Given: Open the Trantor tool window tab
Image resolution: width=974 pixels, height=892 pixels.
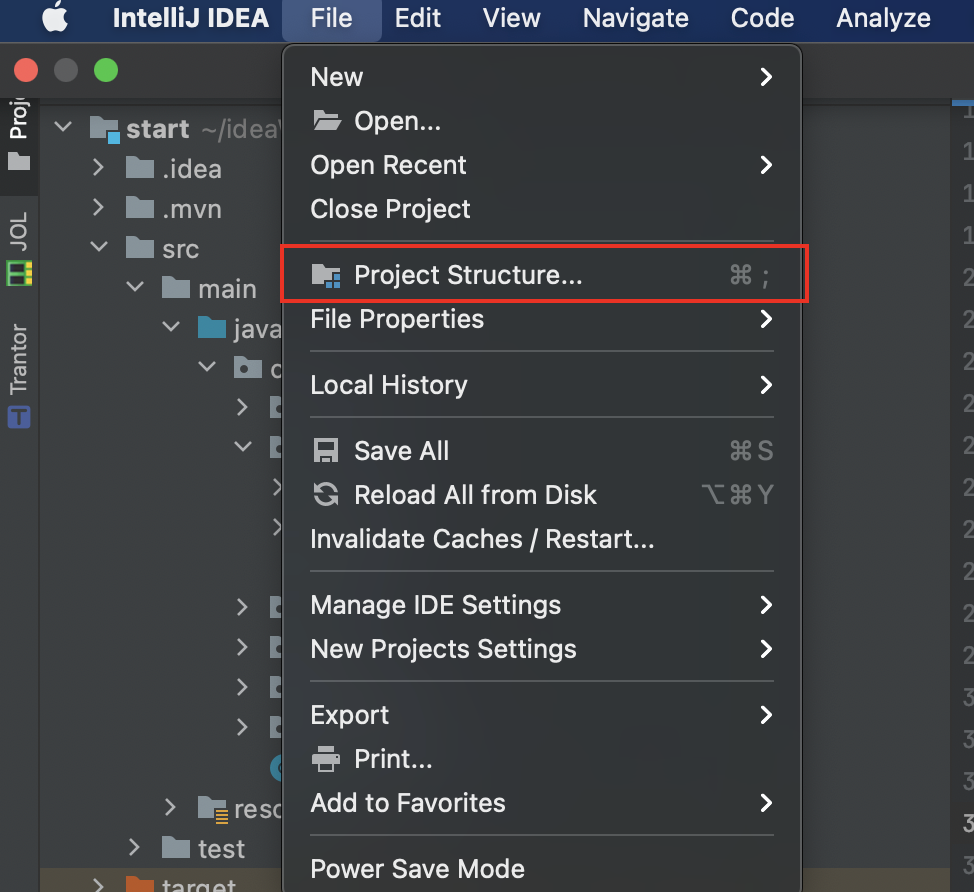Looking at the screenshot, I should tap(19, 375).
